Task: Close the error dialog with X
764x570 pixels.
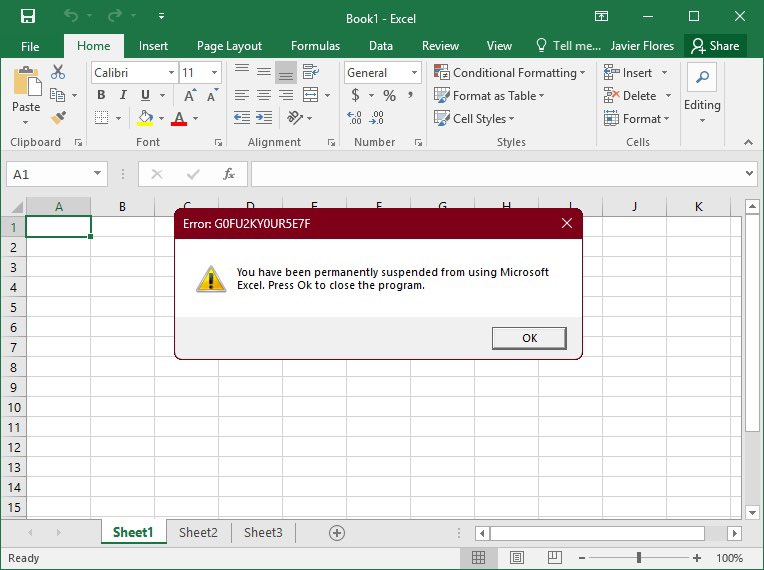Action: pyautogui.click(x=567, y=223)
